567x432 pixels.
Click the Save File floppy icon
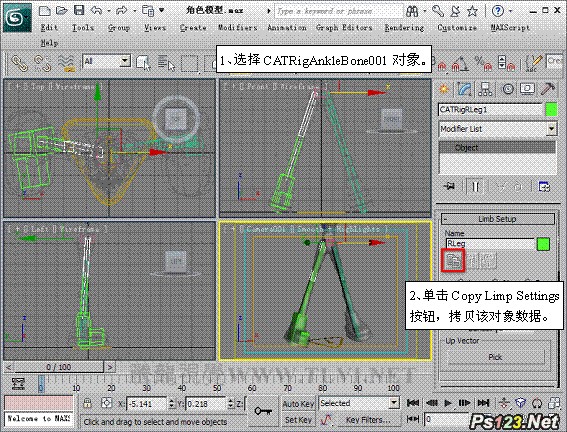[x=79, y=10]
